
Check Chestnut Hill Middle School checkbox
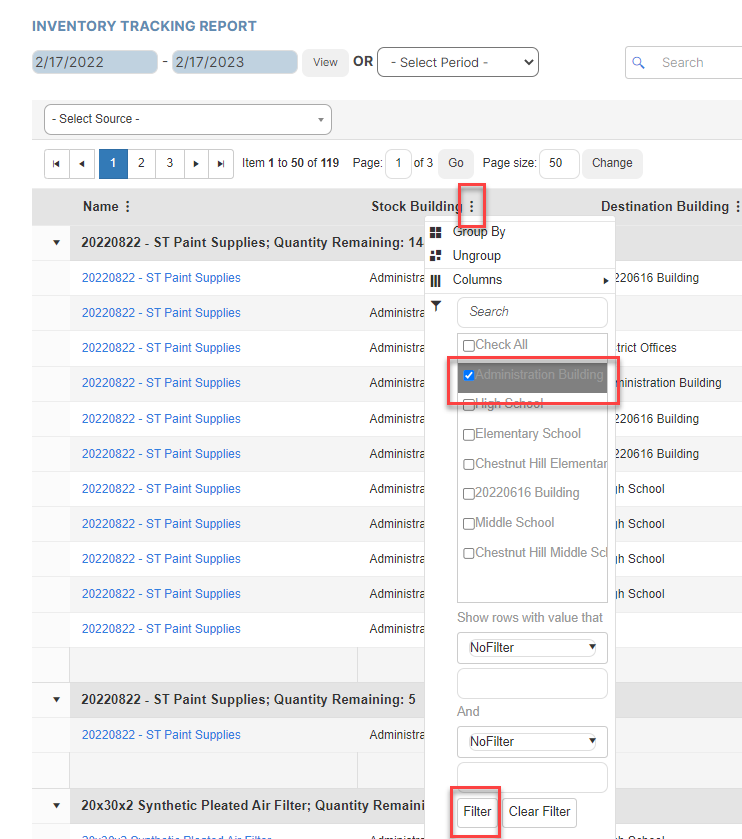[x=469, y=553]
